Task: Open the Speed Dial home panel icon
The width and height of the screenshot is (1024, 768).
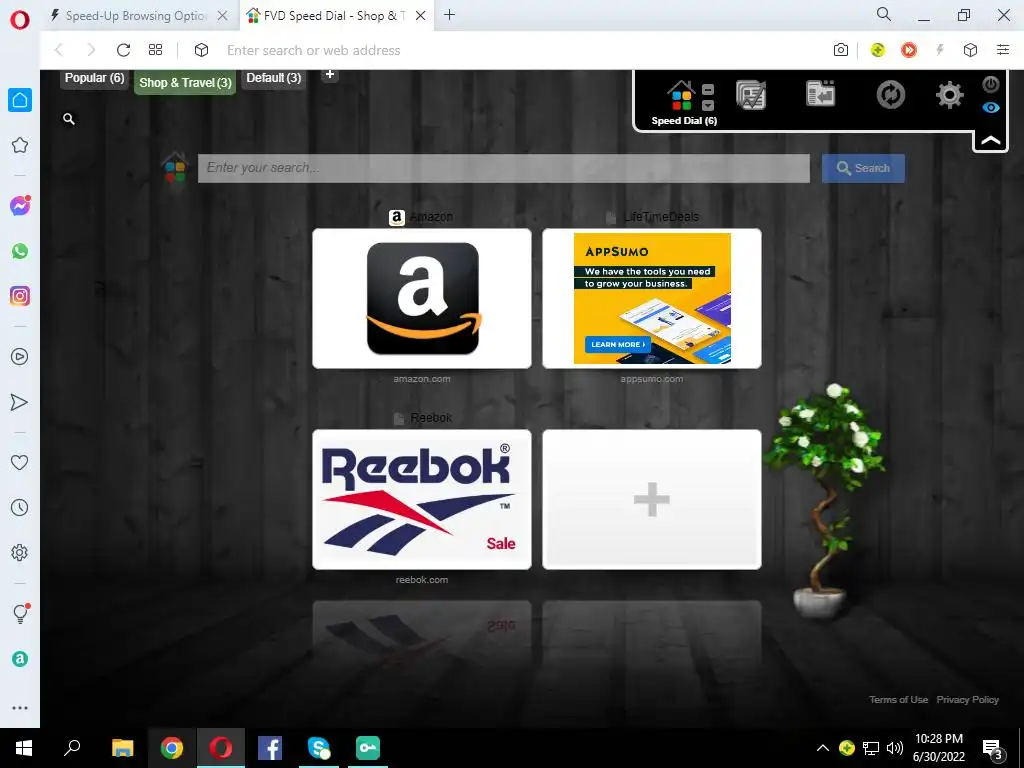Action: [681, 97]
